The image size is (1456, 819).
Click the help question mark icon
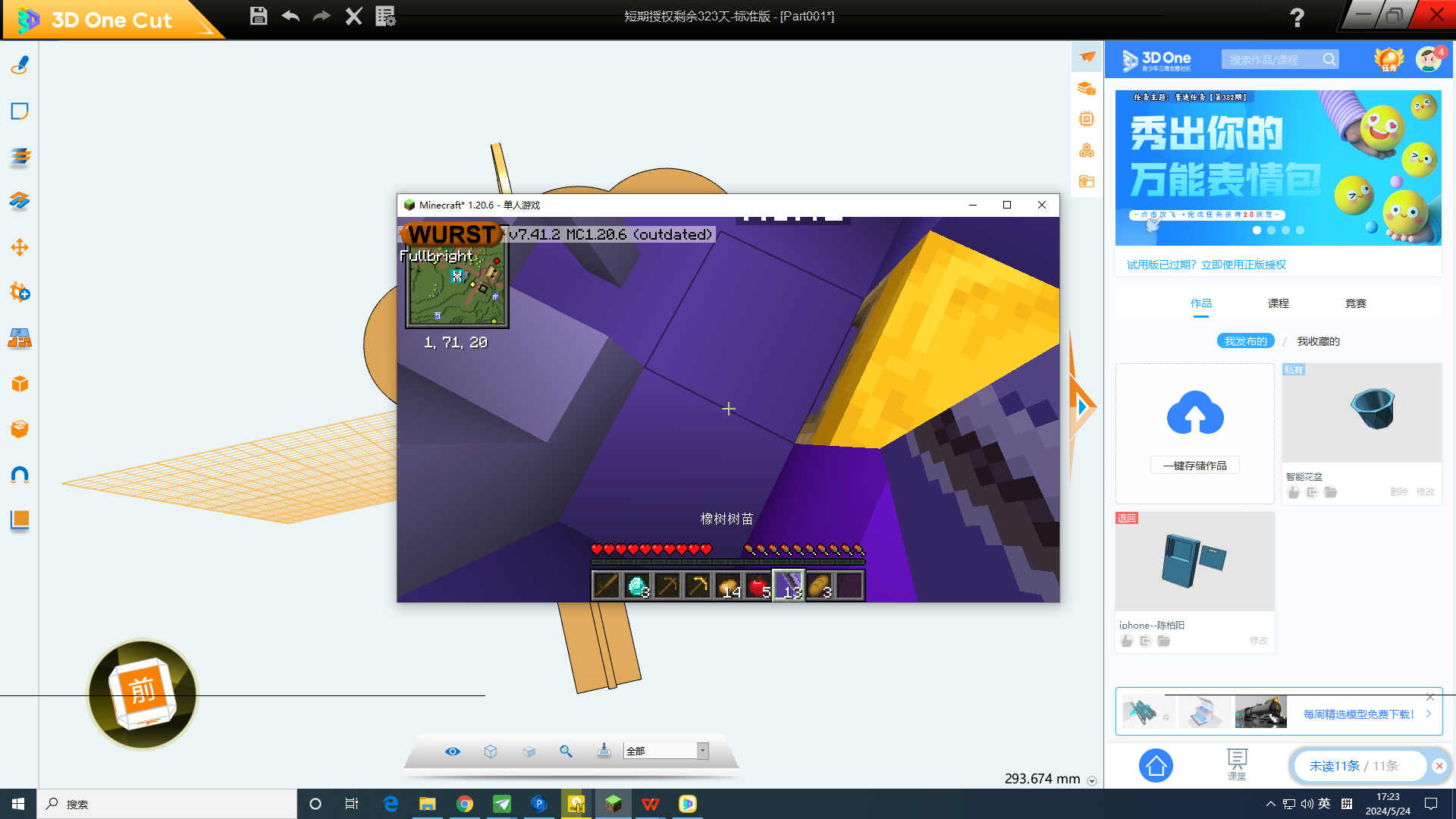coord(1297,17)
